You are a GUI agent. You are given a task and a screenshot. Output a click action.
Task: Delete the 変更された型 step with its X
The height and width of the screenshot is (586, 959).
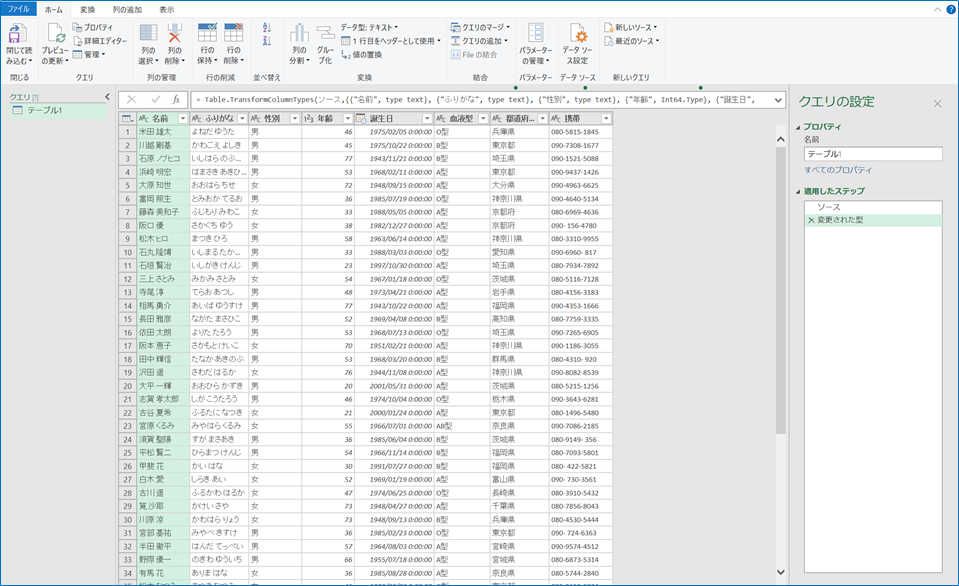(x=811, y=220)
